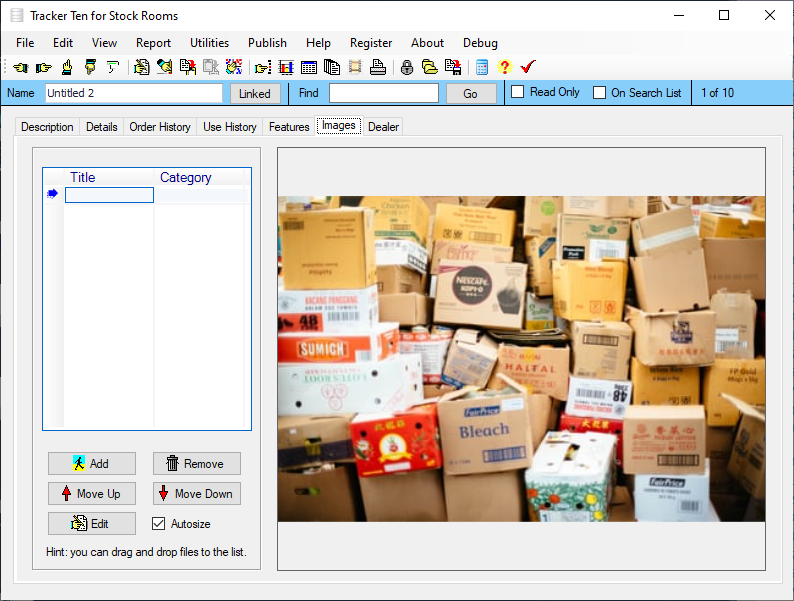Click the greyed-out delete document icon
Viewport: 794px width, 601px height.
(211, 67)
